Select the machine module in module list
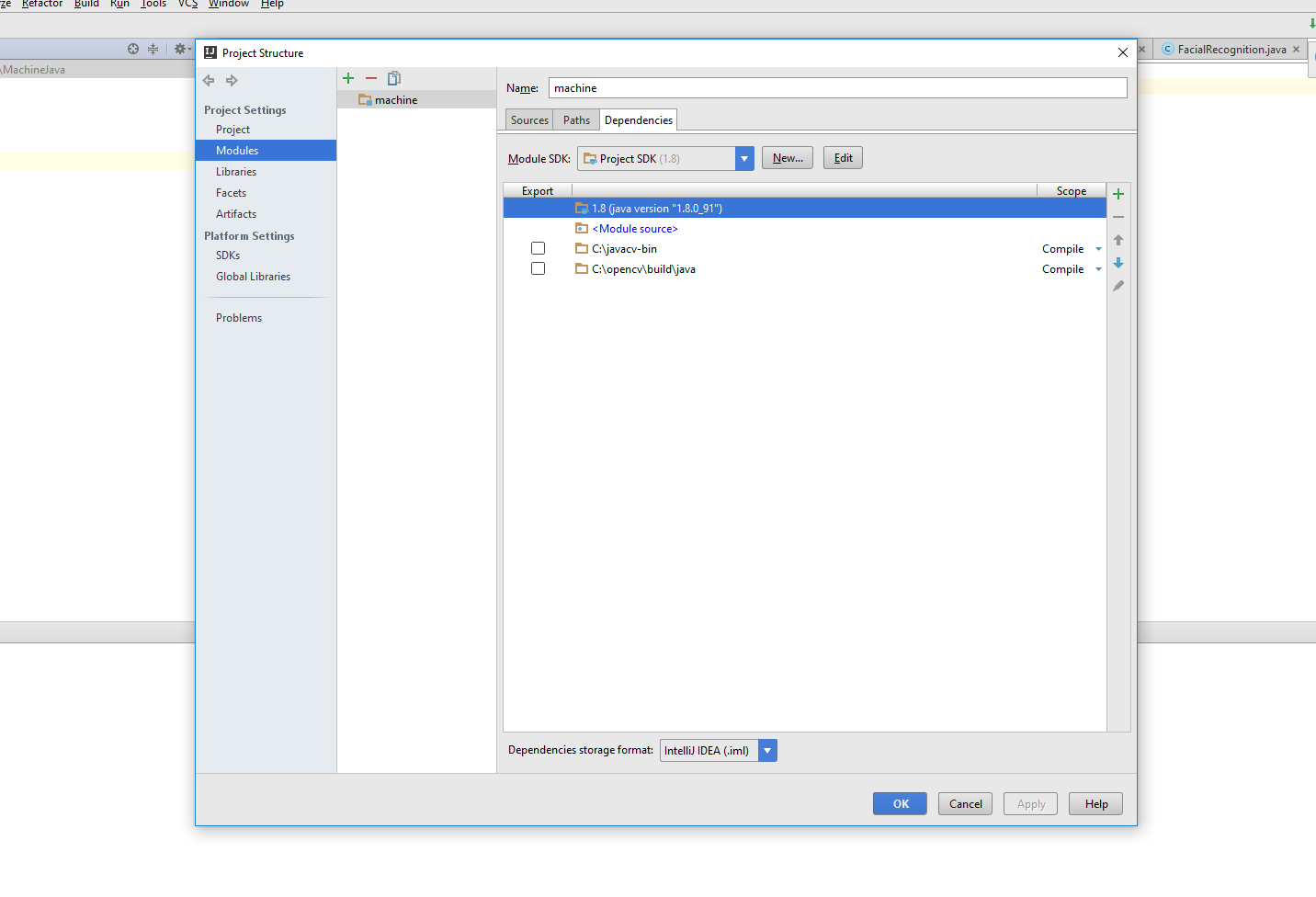This screenshot has width=1316, height=897. 416,100
